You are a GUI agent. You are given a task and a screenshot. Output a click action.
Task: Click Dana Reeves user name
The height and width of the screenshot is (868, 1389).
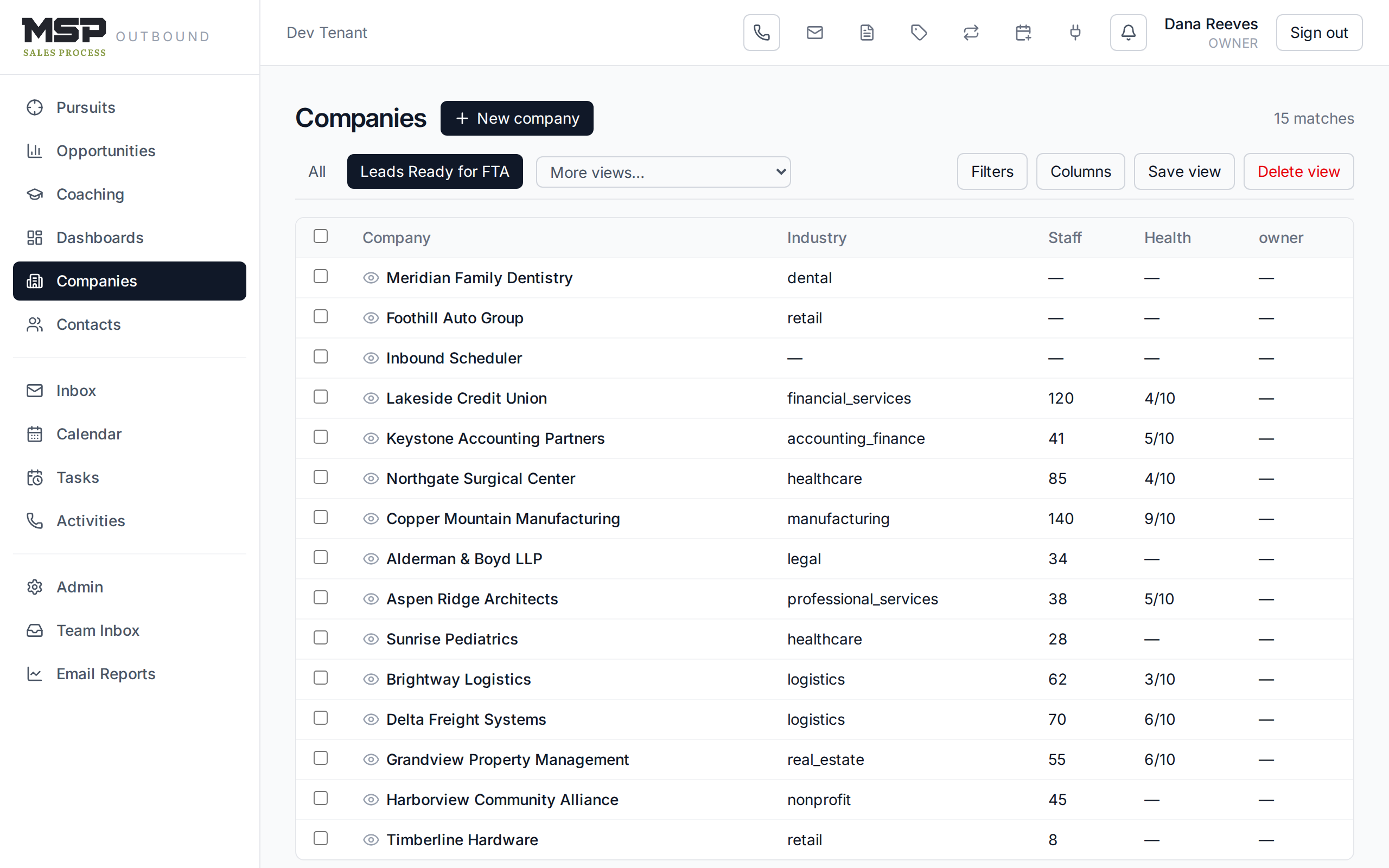[1211, 24]
